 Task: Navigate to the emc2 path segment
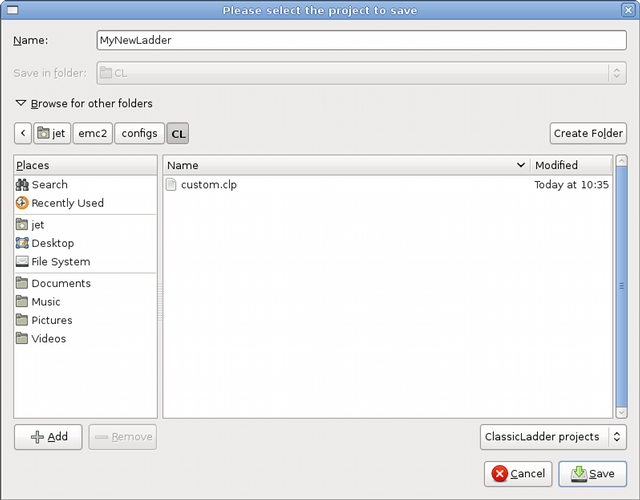click(93, 133)
